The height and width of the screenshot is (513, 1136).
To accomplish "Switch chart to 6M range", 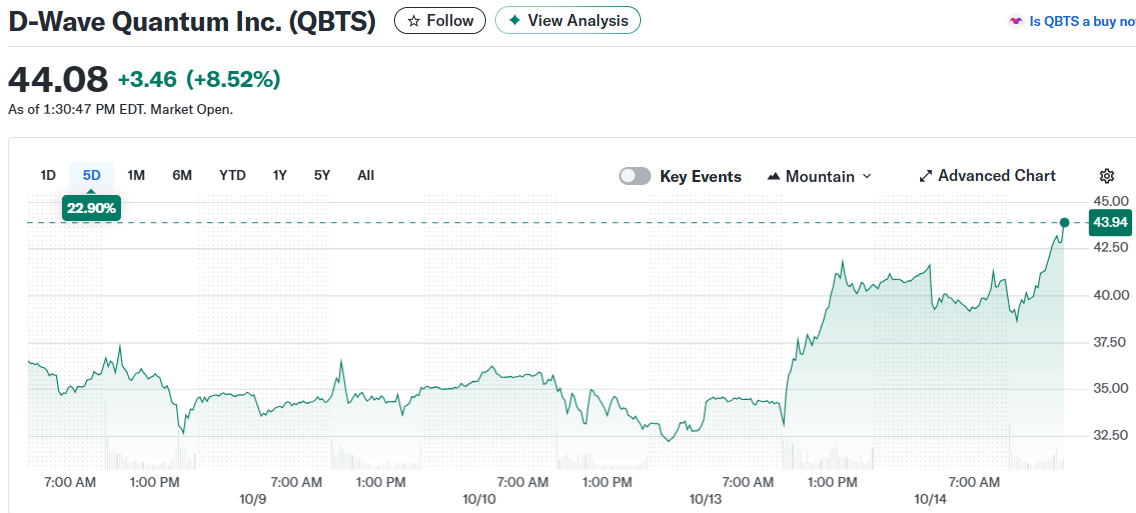I will tap(182, 175).
